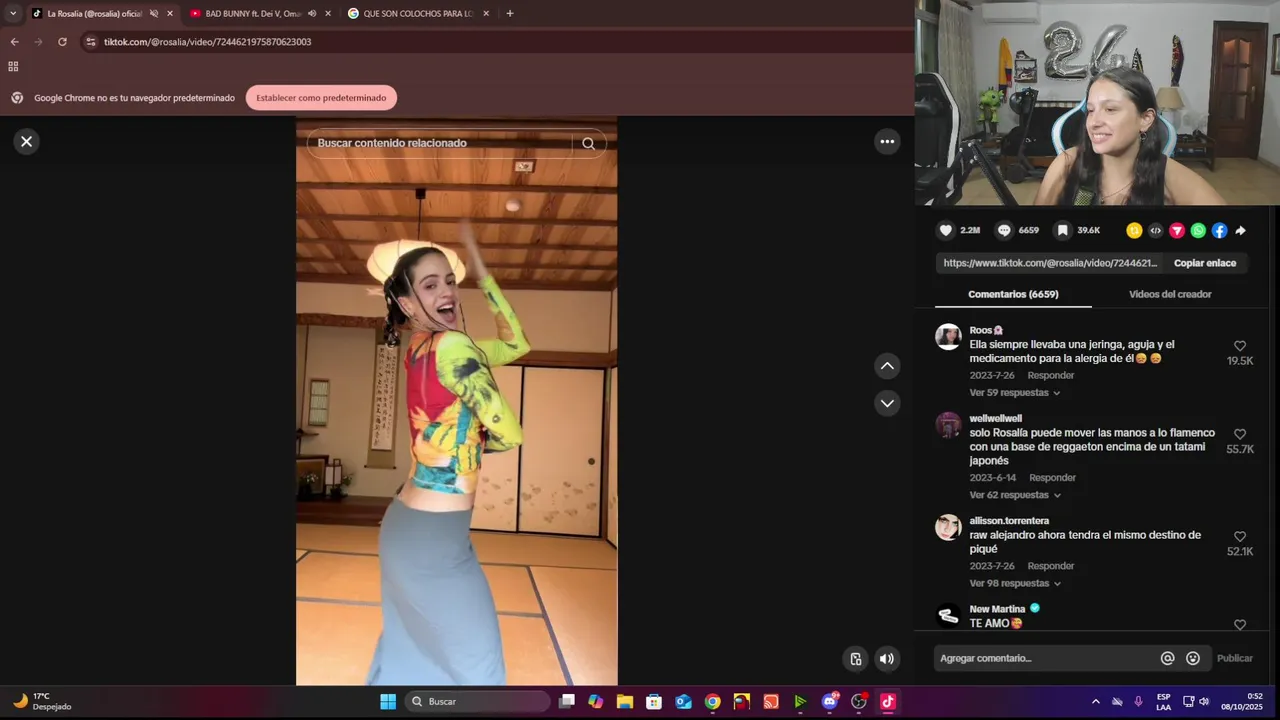The width and height of the screenshot is (1280, 720).
Task: Open the weather widget showing 17°C
Action: (x=42, y=701)
